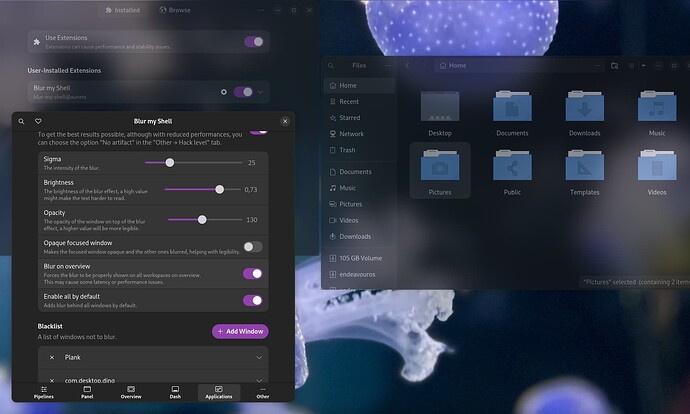
Task: Click the Opacity slider
Action: tap(205, 220)
